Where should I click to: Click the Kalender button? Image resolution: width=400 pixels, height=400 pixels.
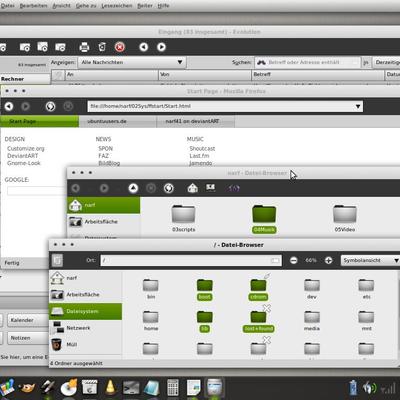click(x=28, y=320)
